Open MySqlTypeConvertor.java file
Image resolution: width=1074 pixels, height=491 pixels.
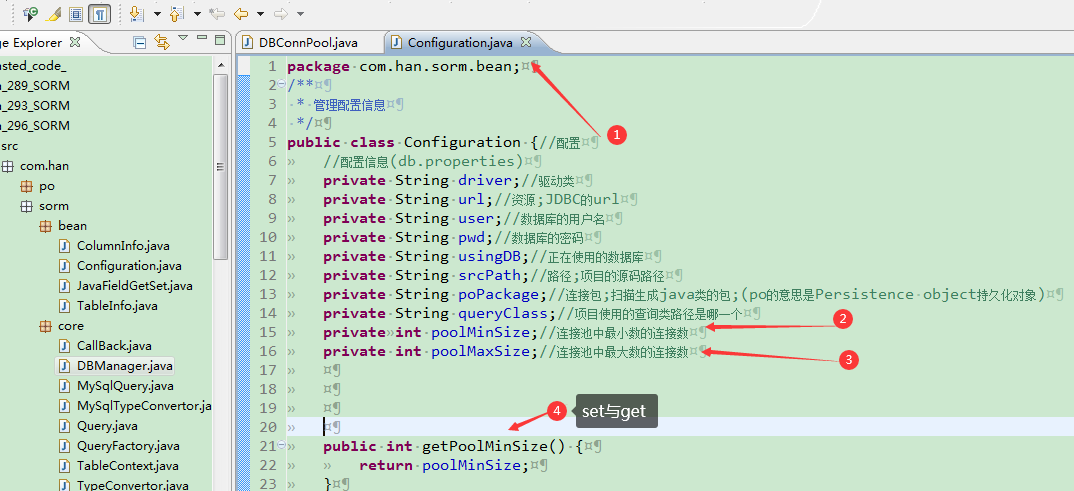[144, 405]
